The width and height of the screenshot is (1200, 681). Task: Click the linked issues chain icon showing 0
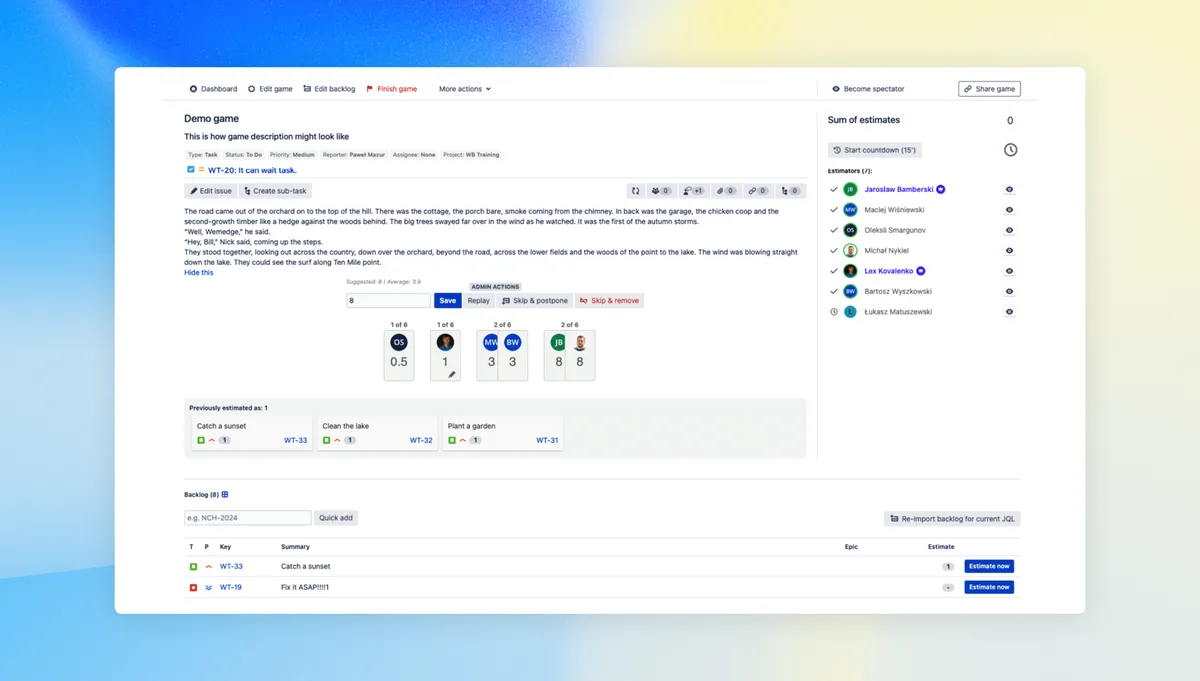759,191
